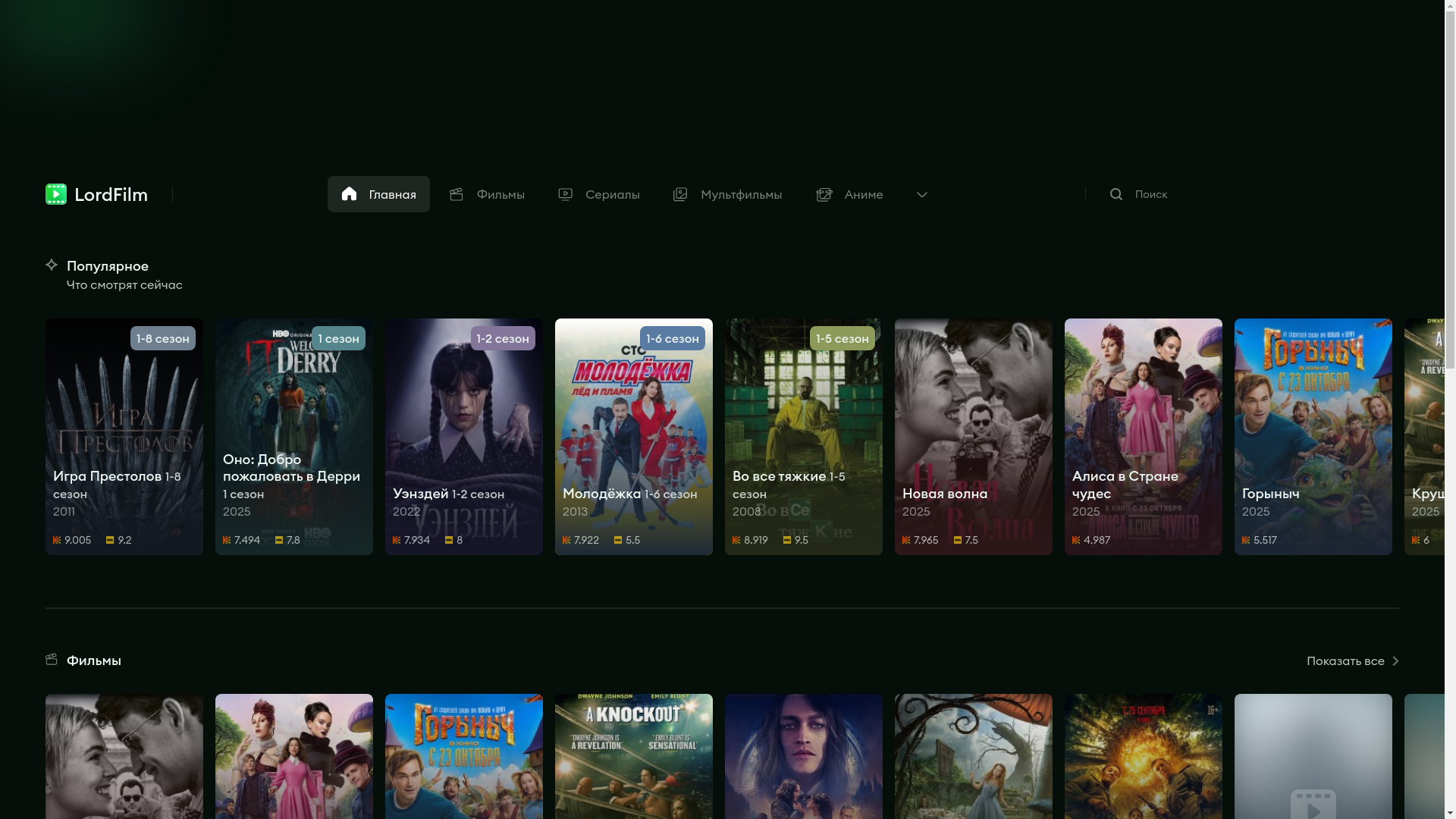Viewport: 1456px width, 819px height.
Task: Click the play-screen icon next to Сериалы
Action: [x=566, y=194]
